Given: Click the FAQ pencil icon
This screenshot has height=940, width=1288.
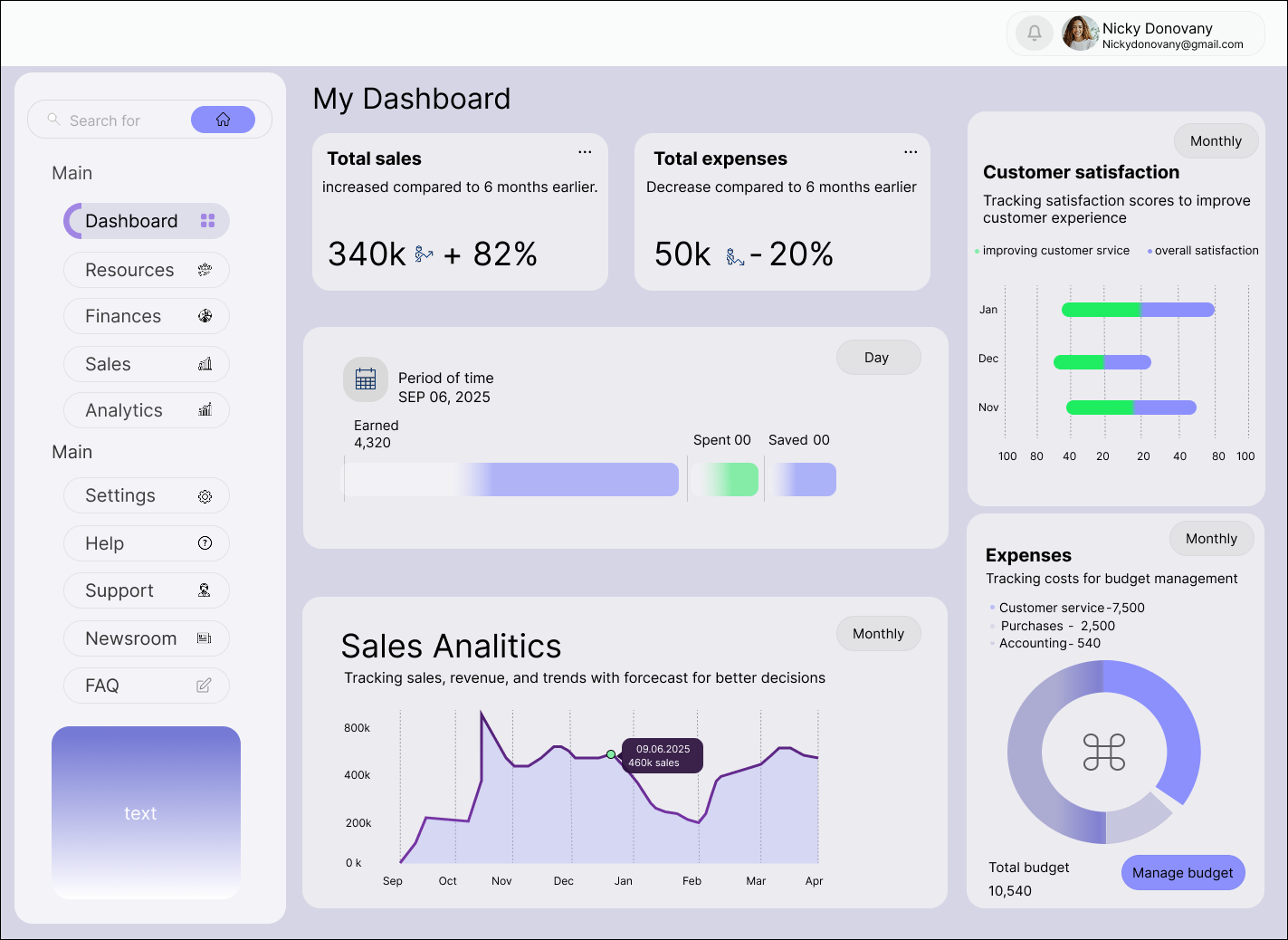Looking at the screenshot, I should click(x=203, y=686).
